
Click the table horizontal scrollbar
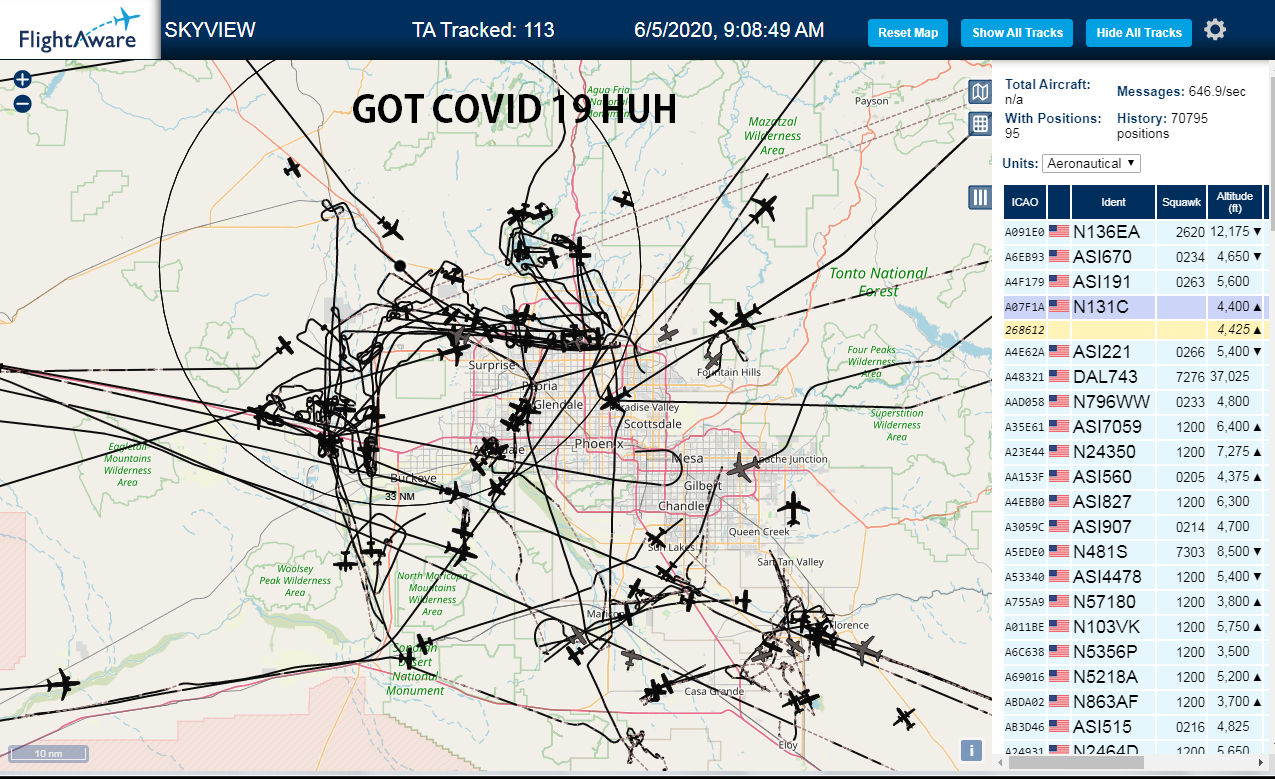(1075, 762)
